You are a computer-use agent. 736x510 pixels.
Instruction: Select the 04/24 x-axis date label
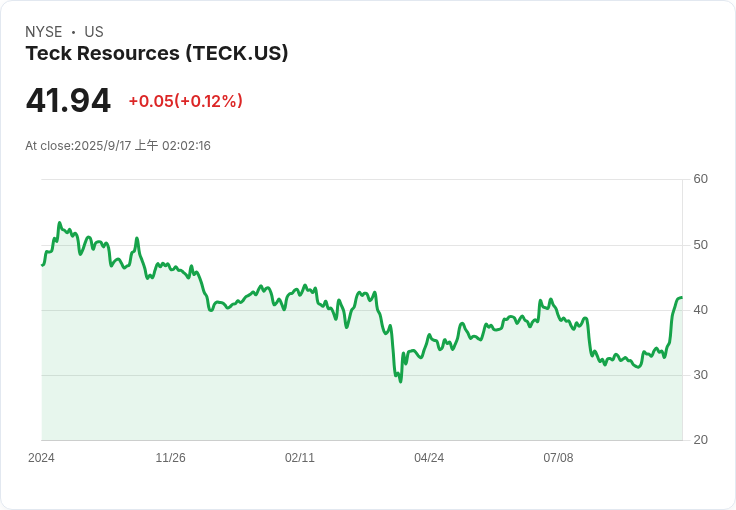coord(429,458)
